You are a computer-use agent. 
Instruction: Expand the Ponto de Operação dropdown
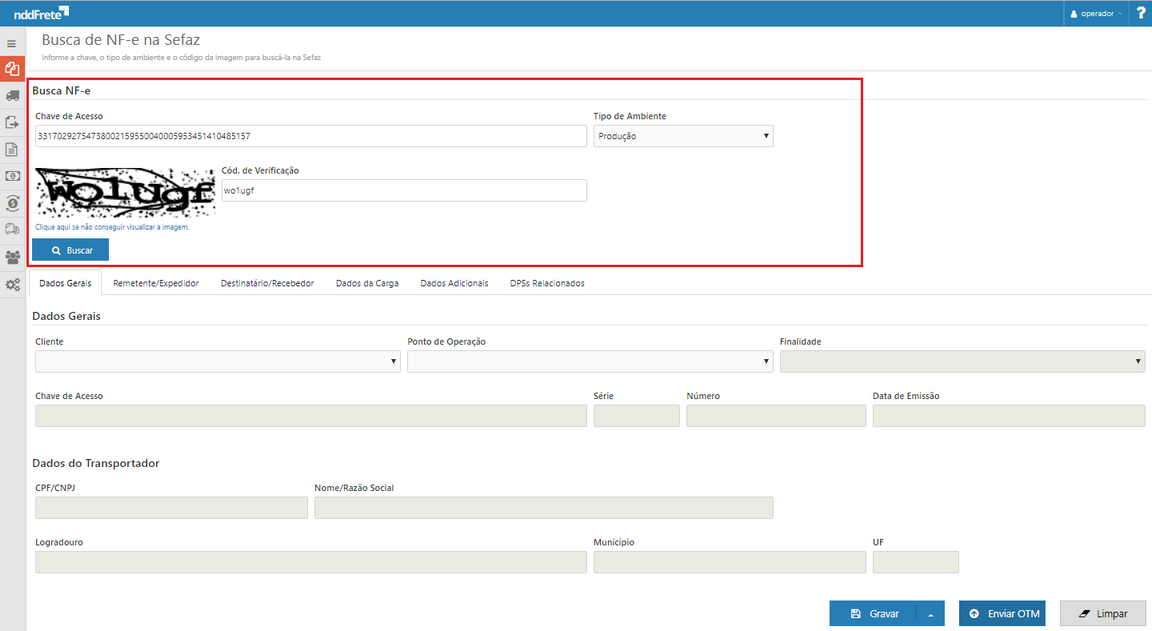click(x=589, y=361)
